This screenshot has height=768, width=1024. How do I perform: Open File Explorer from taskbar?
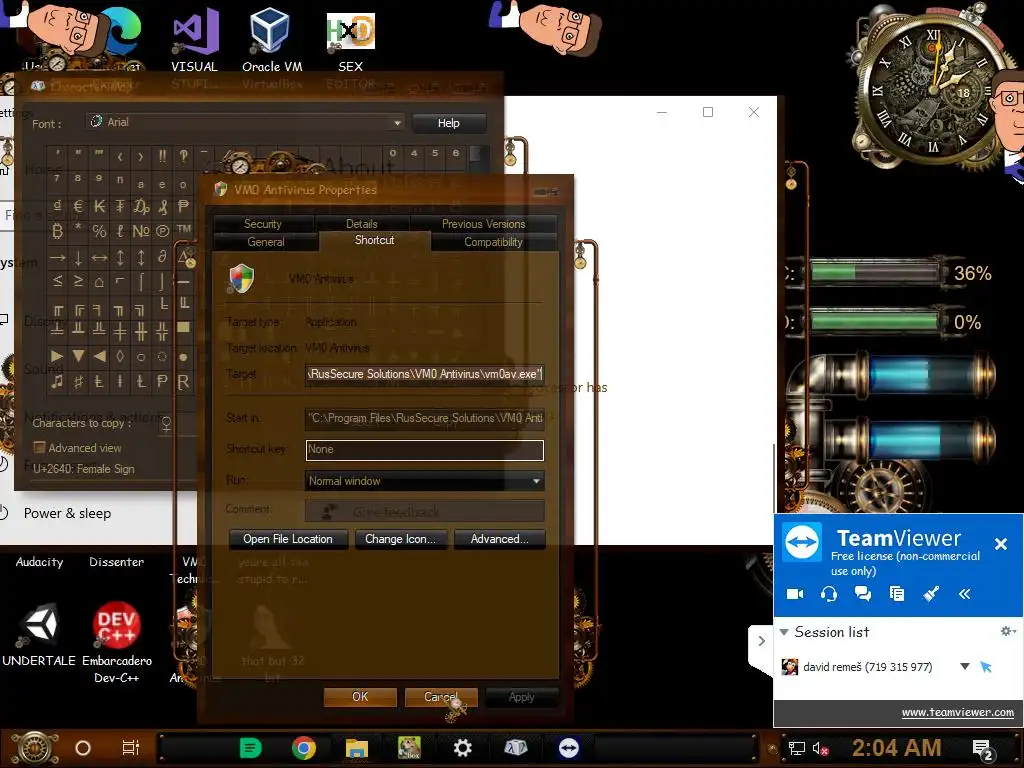[357, 748]
